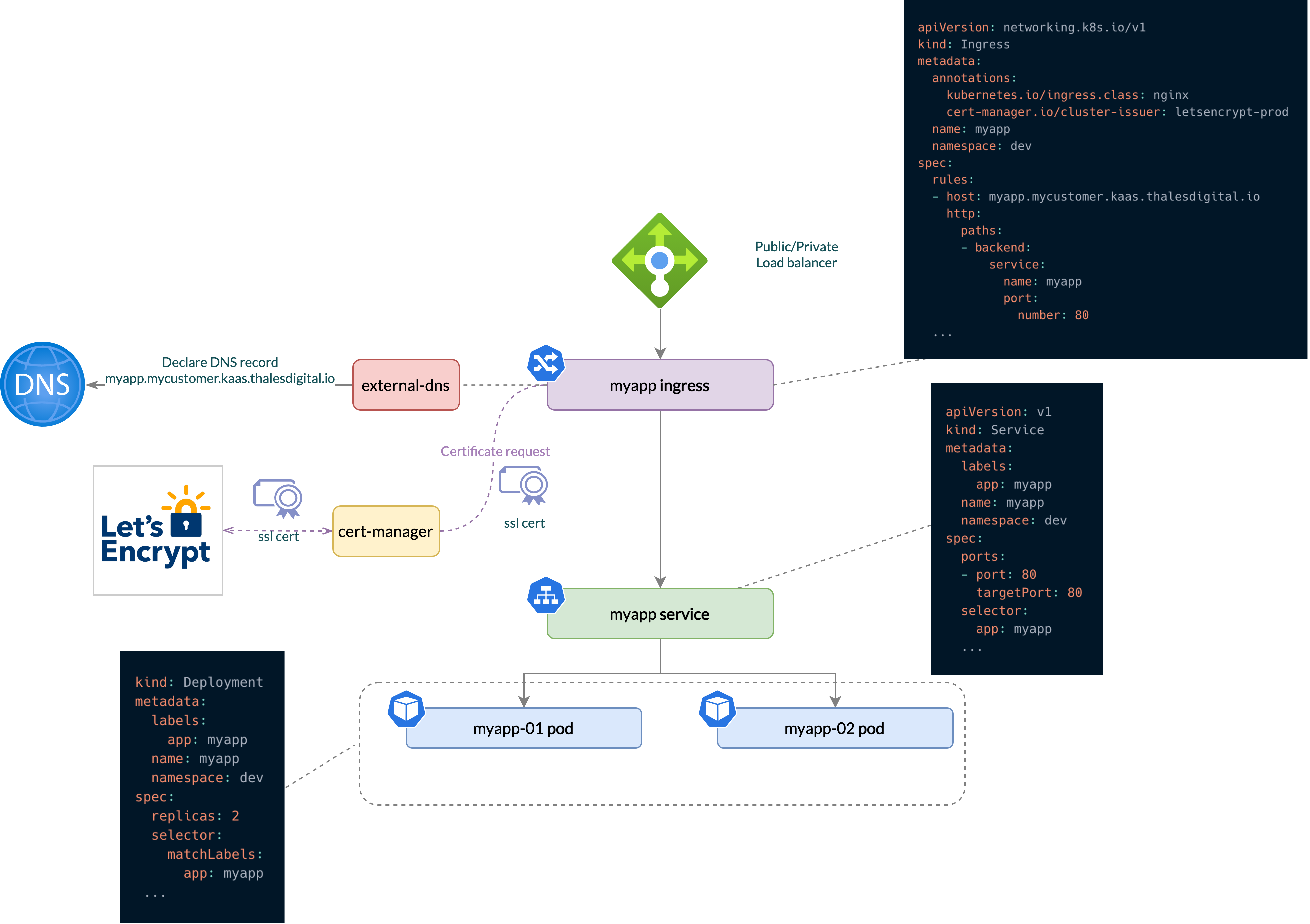Click the host line in Ingress YAML
Image resolution: width=1310 pixels, height=924 pixels.
click(x=1096, y=197)
